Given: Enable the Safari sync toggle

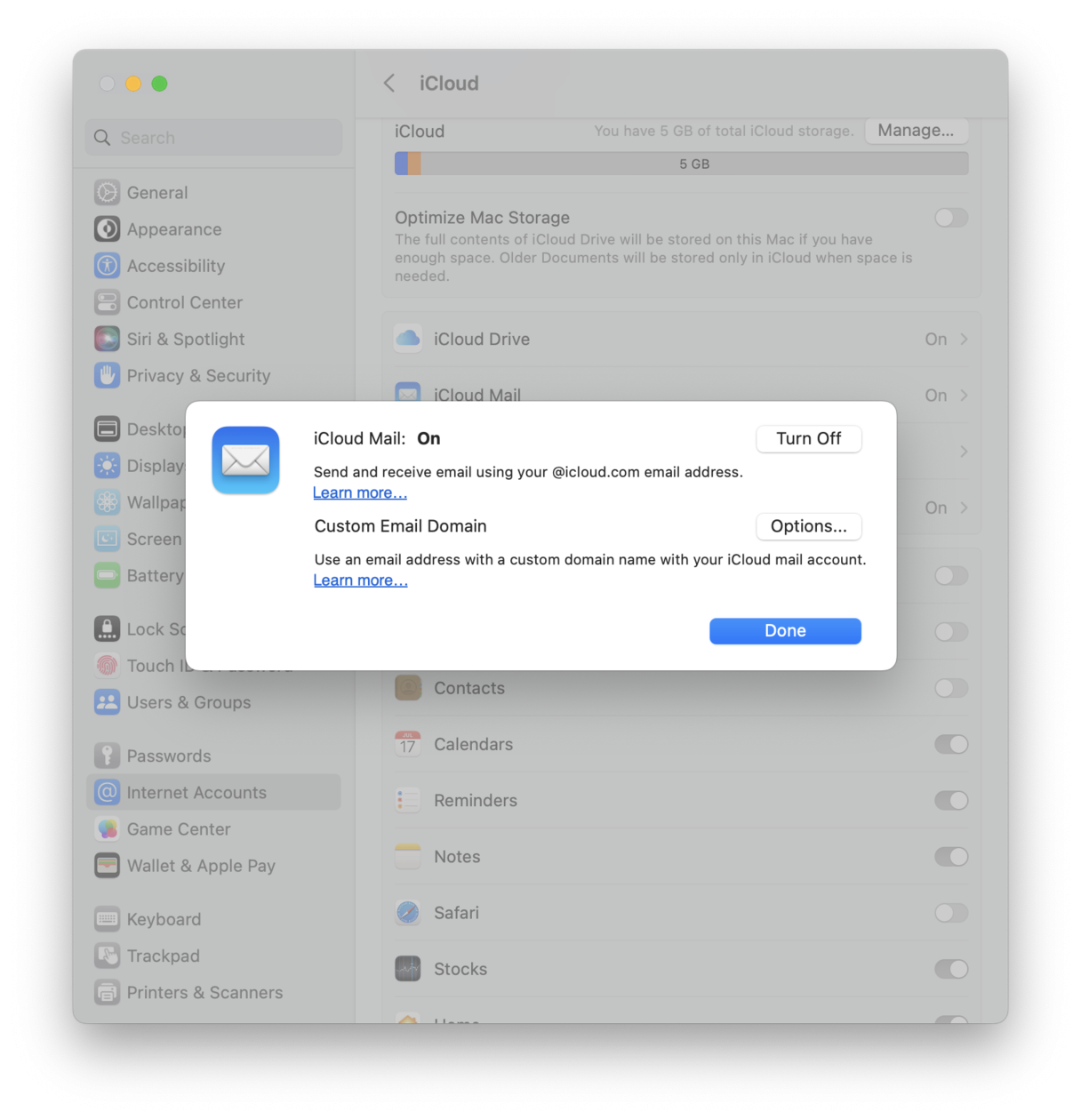Looking at the screenshot, I should coord(951,913).
